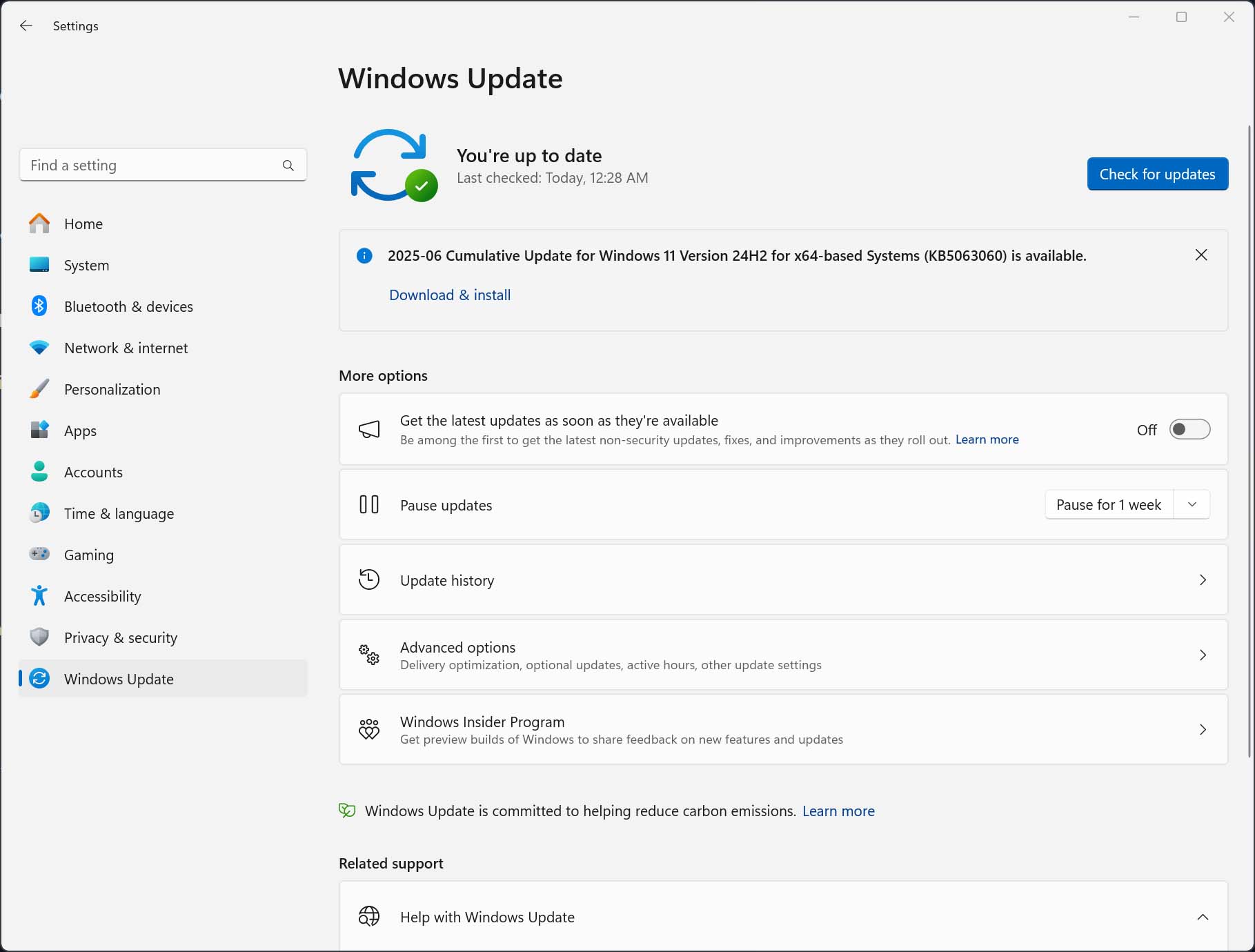
Task: Open Windows Insider Program via its chevron
Action: 1203,730
